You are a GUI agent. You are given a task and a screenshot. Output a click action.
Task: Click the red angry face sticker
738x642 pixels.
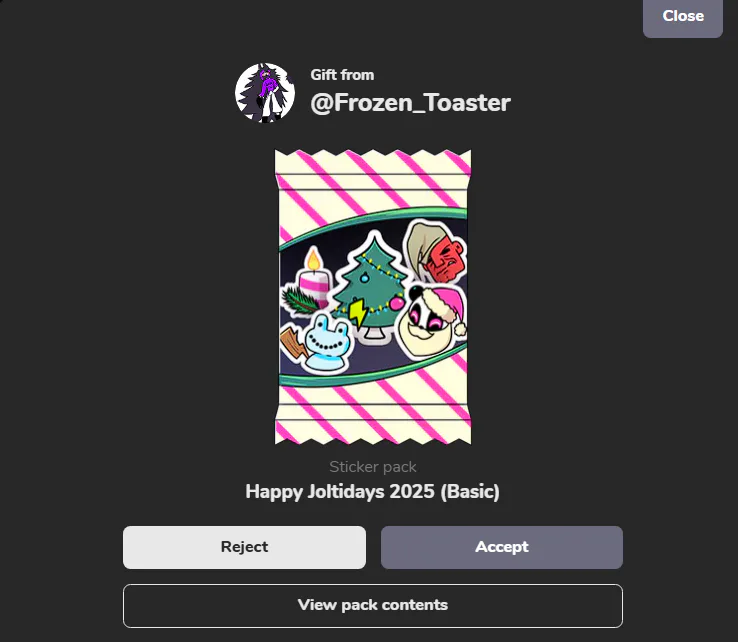[x=436, y=252]
